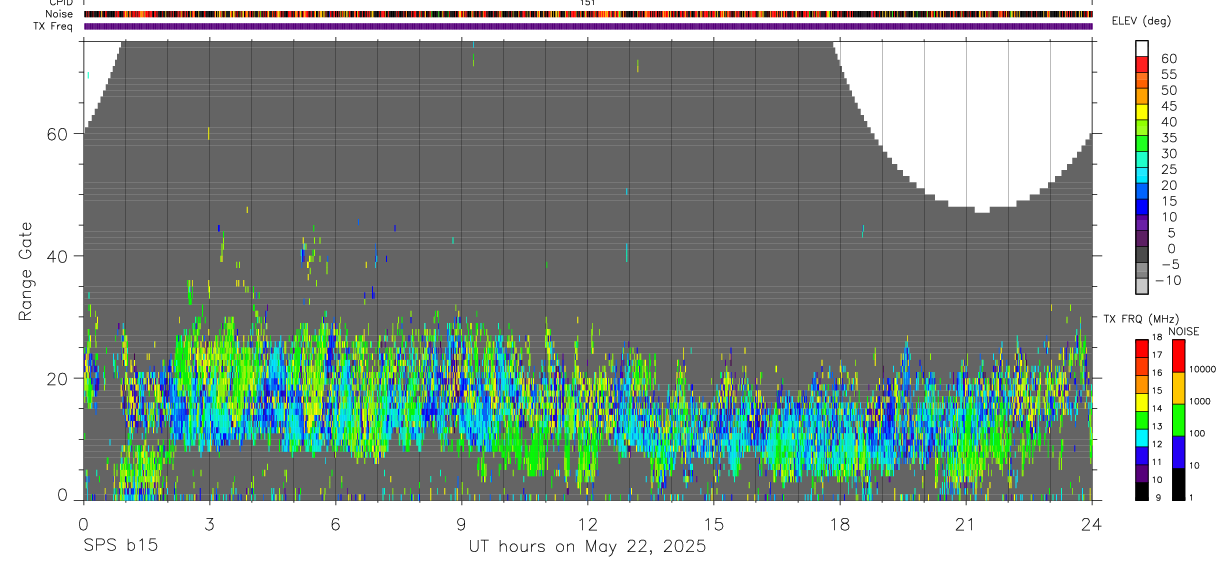
Task: Click the 18 tick label on UT axis
Action: pos(839,525)
